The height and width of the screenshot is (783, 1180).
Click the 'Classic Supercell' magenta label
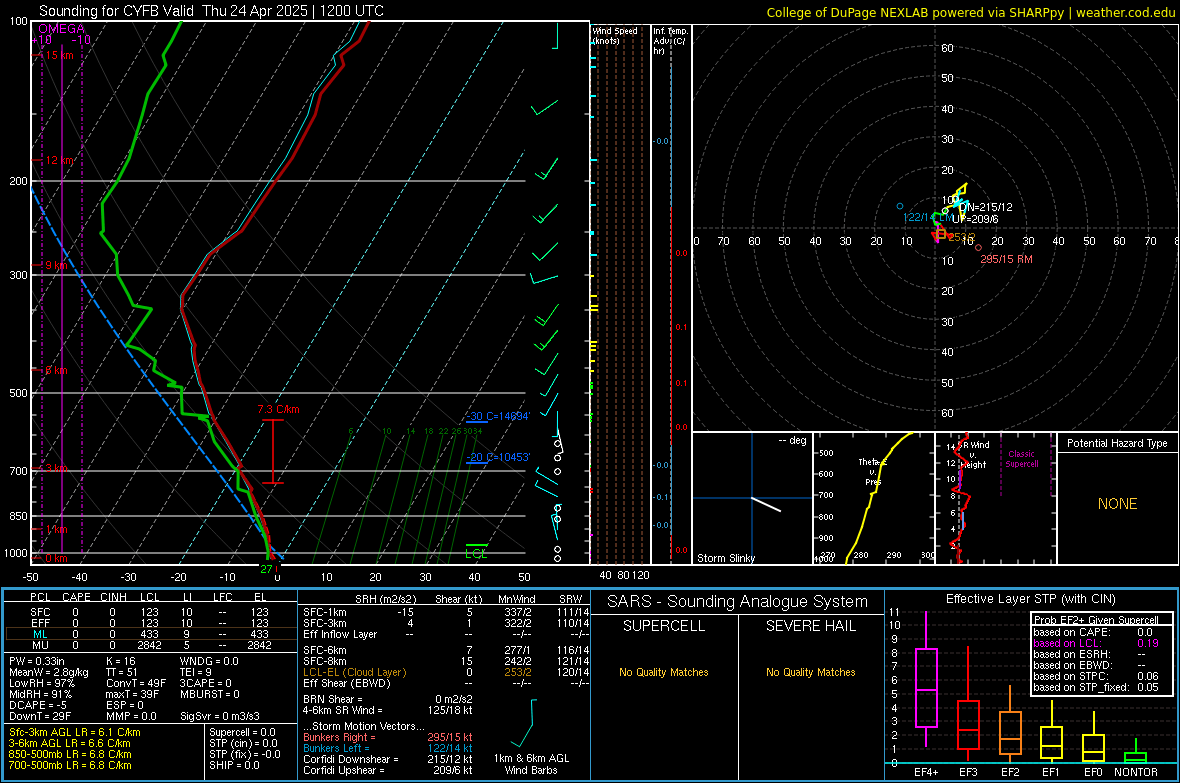(1021, 459)
